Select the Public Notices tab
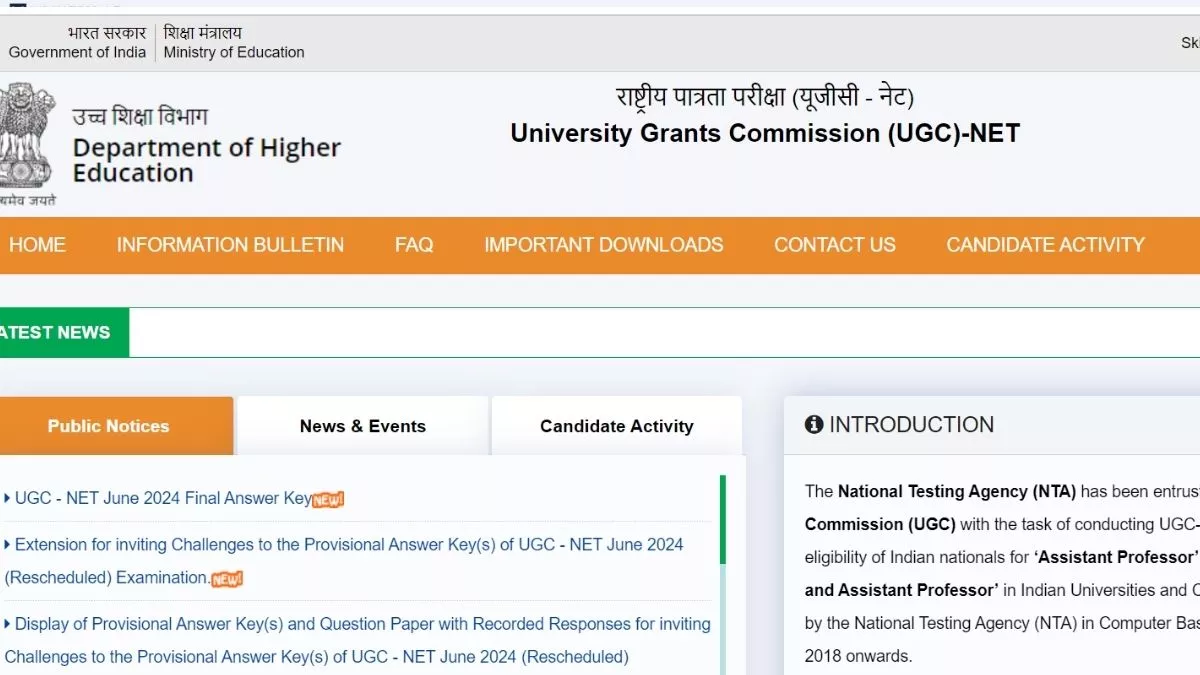 108,426
